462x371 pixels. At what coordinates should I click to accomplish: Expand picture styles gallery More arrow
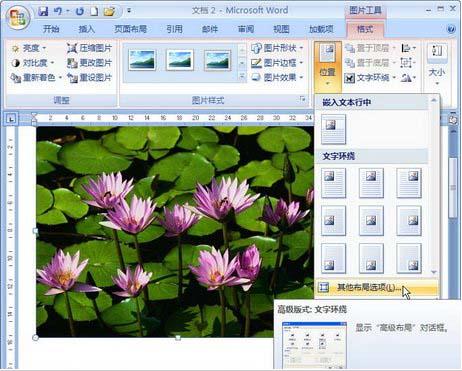click(242, 77)
